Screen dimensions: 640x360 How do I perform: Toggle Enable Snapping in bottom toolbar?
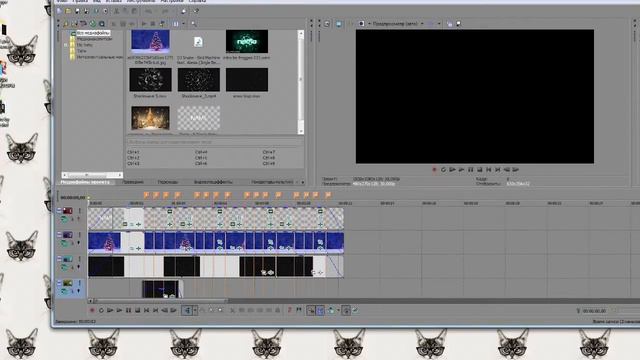tap(311, 311)
